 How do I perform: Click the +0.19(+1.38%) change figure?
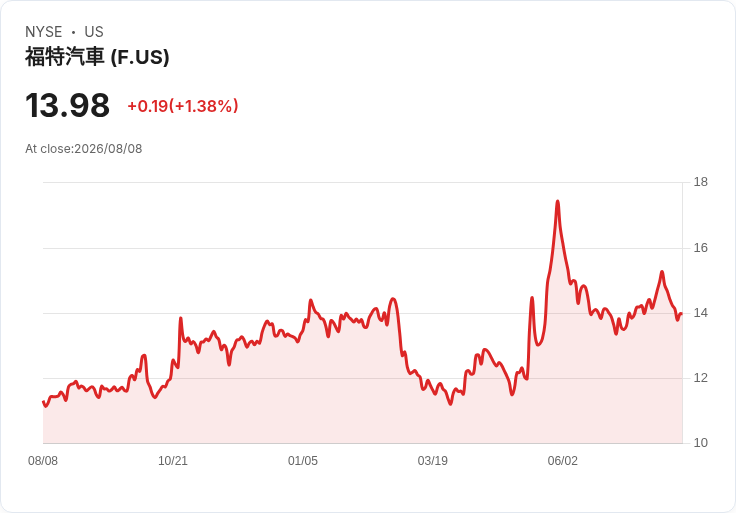click(x=183, y=106)
